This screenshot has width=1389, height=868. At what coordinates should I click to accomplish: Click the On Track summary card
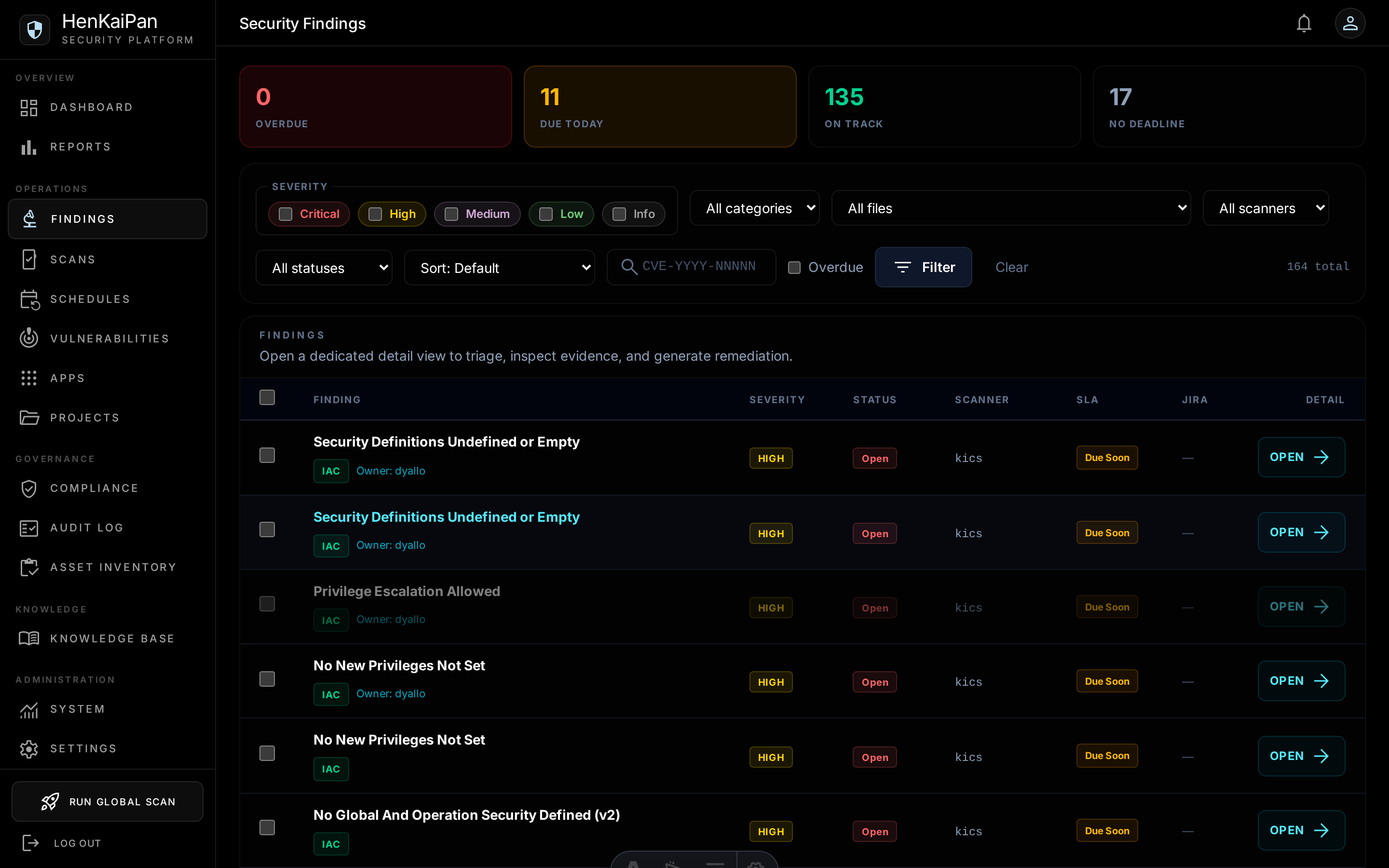click(x=944, y=107)
